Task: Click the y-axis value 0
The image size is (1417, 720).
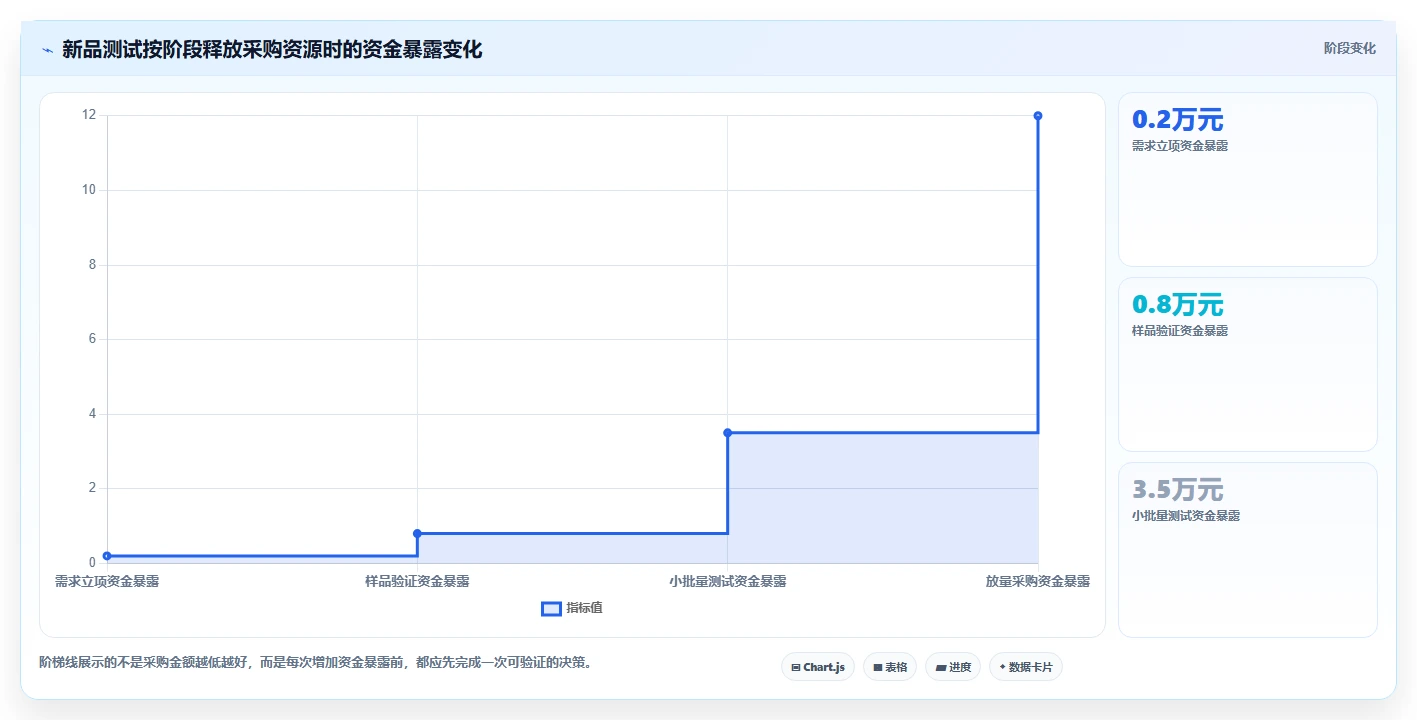Action: click(93, 563)
